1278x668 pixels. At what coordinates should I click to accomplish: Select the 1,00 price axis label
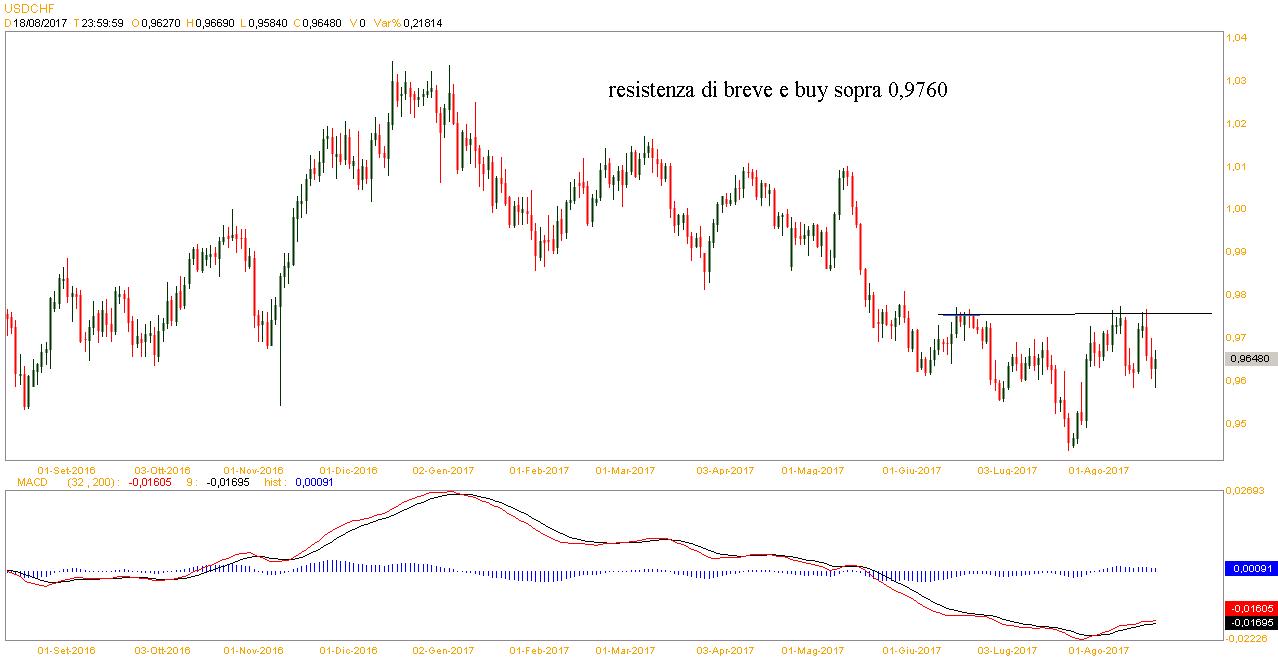point(1236,209)
